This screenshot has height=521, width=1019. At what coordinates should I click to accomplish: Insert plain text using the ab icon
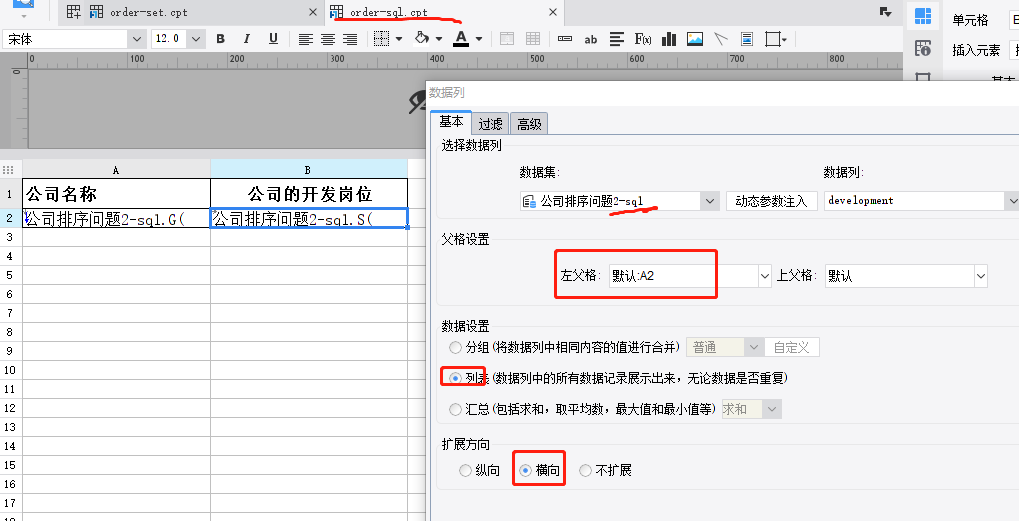(590, 40)
